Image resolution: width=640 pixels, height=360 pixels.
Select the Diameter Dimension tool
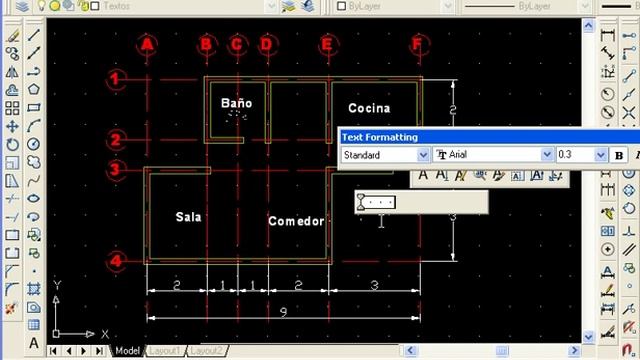[x=608, y=112]
